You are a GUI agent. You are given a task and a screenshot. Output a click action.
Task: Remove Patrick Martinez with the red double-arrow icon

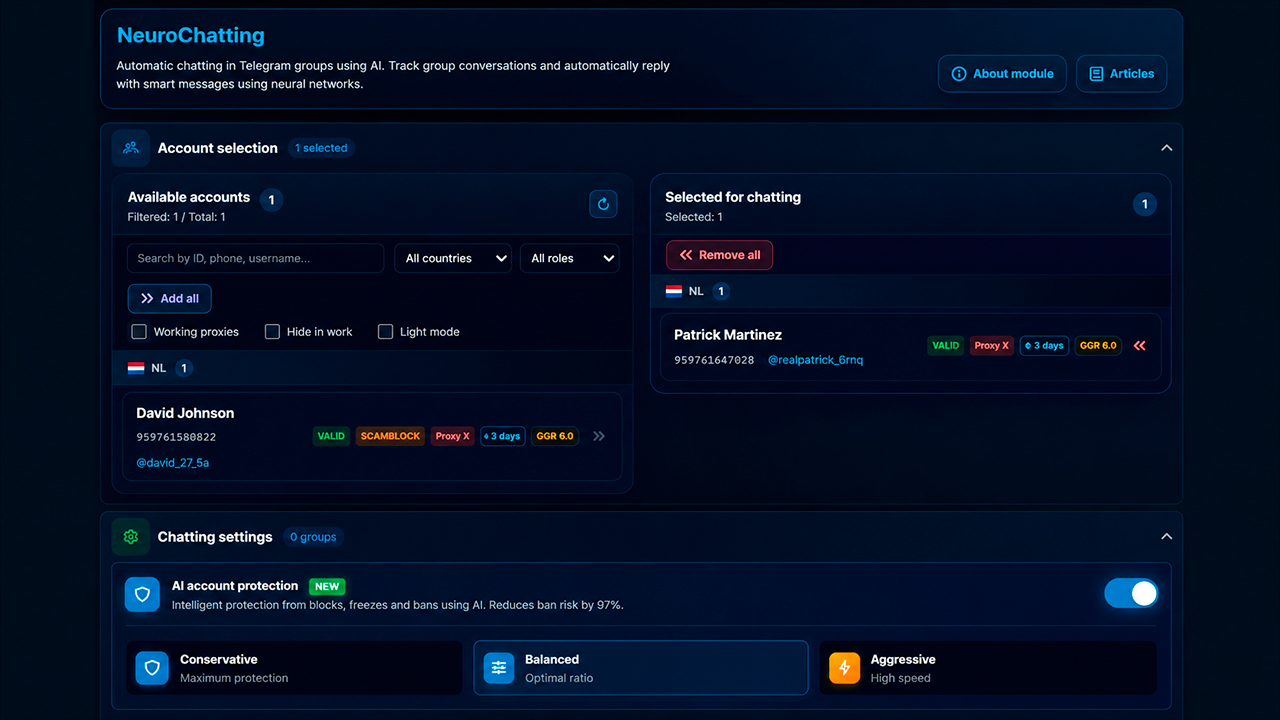[1139, 346]
